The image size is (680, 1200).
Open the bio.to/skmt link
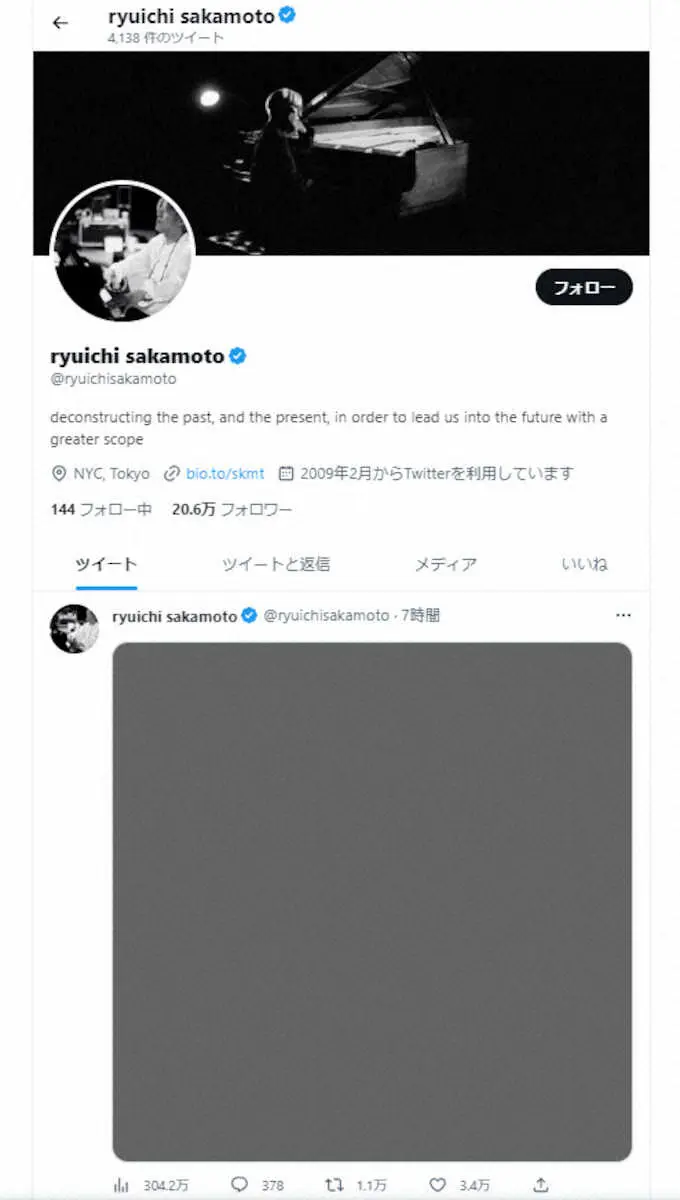pos(225,473)
